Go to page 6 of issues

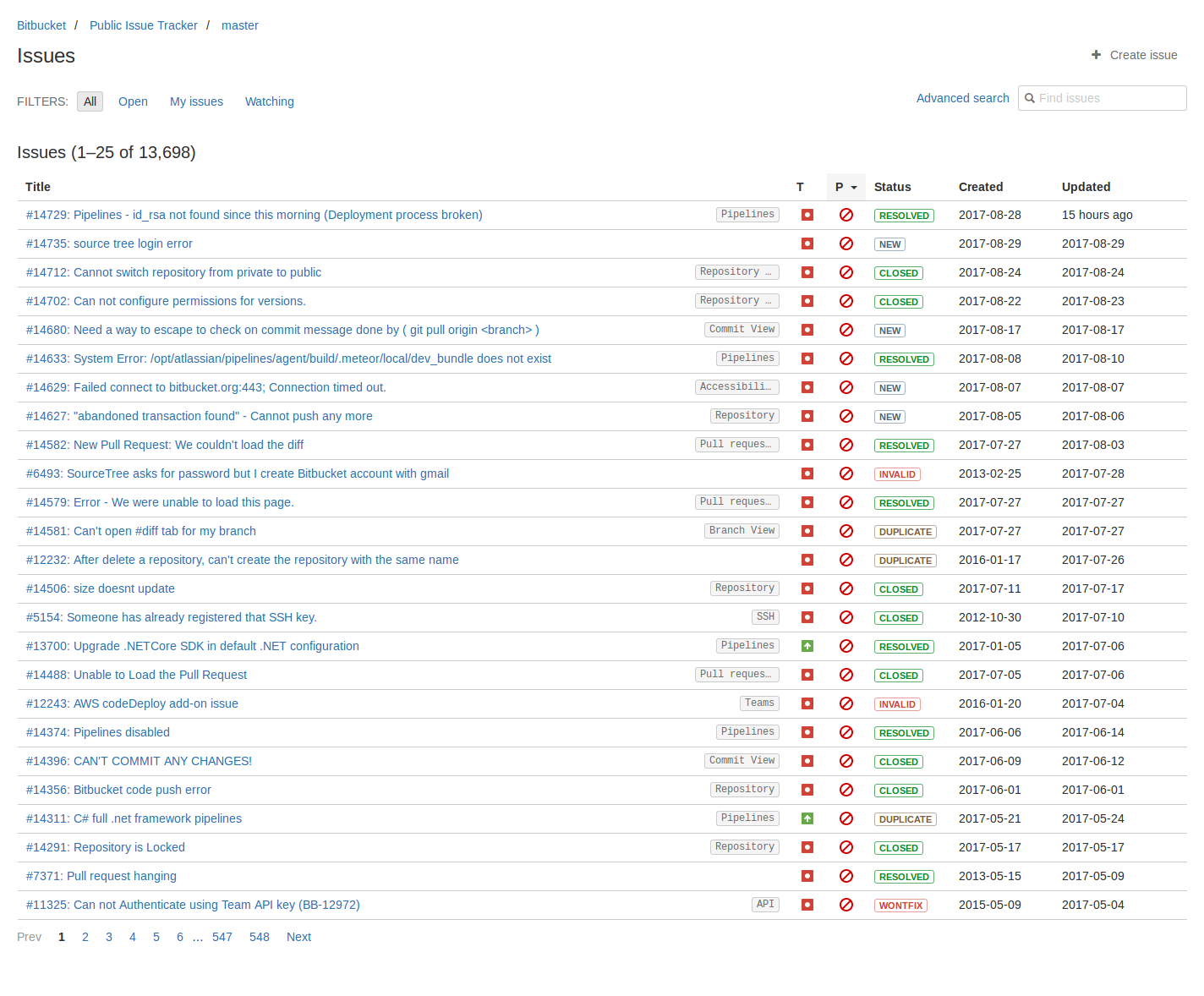180,937
